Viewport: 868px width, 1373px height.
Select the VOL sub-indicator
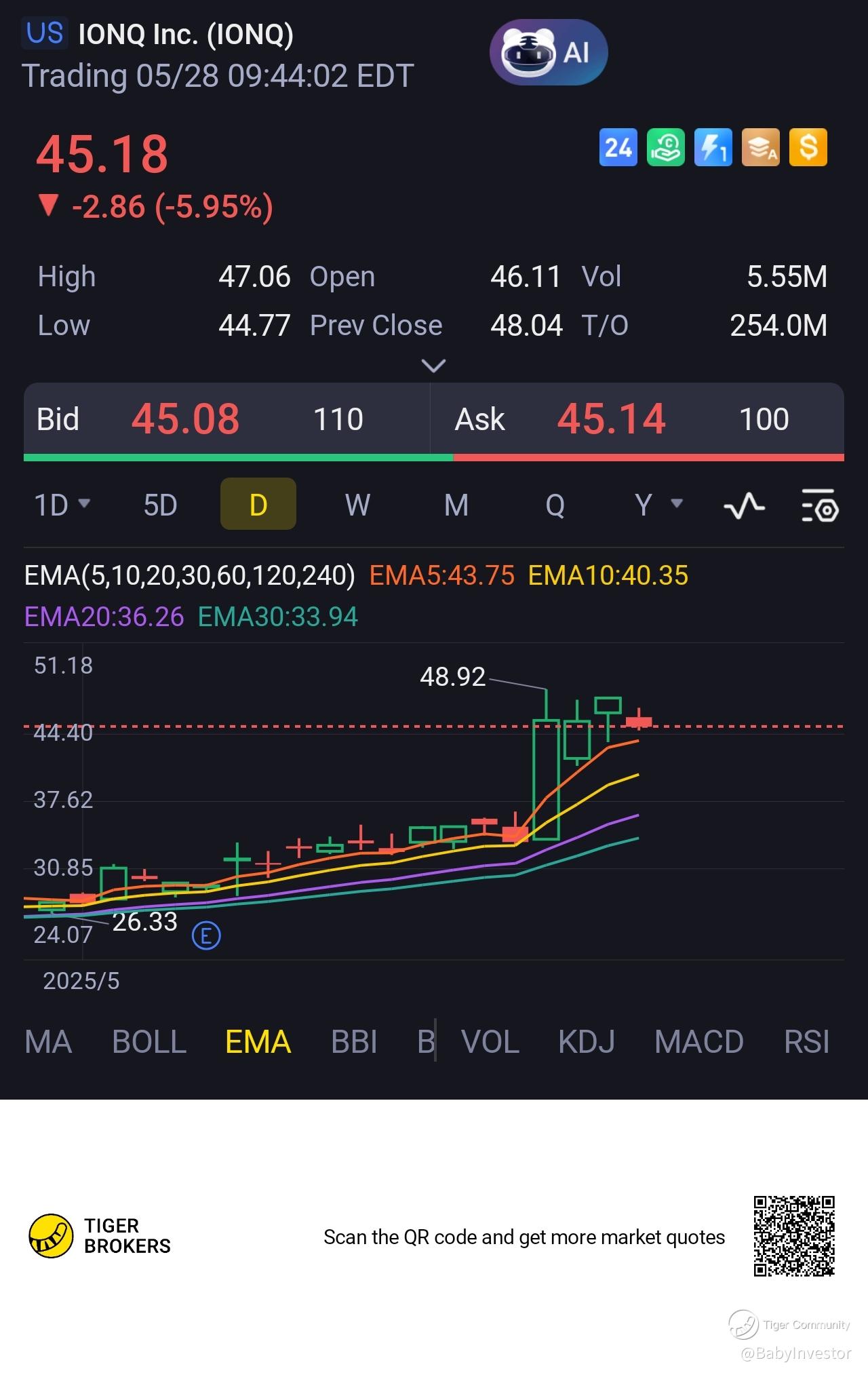tap(490, 1042)
